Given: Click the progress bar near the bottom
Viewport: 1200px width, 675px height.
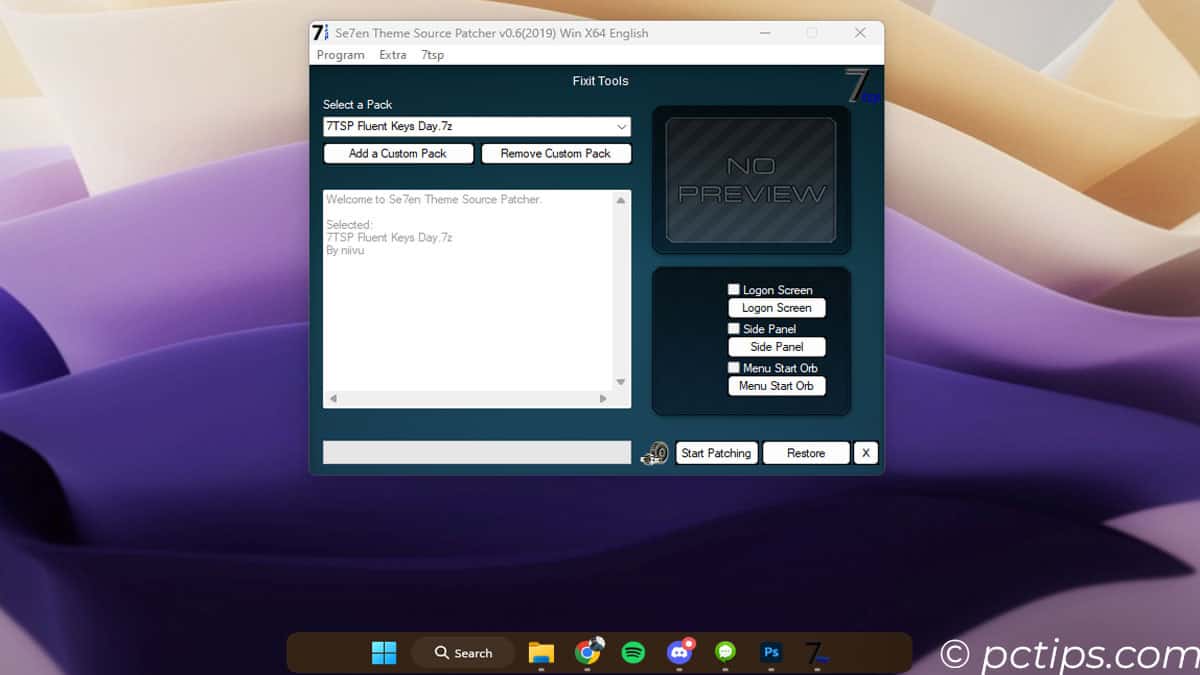Looking at the screenshot, I should click(476, 453).
